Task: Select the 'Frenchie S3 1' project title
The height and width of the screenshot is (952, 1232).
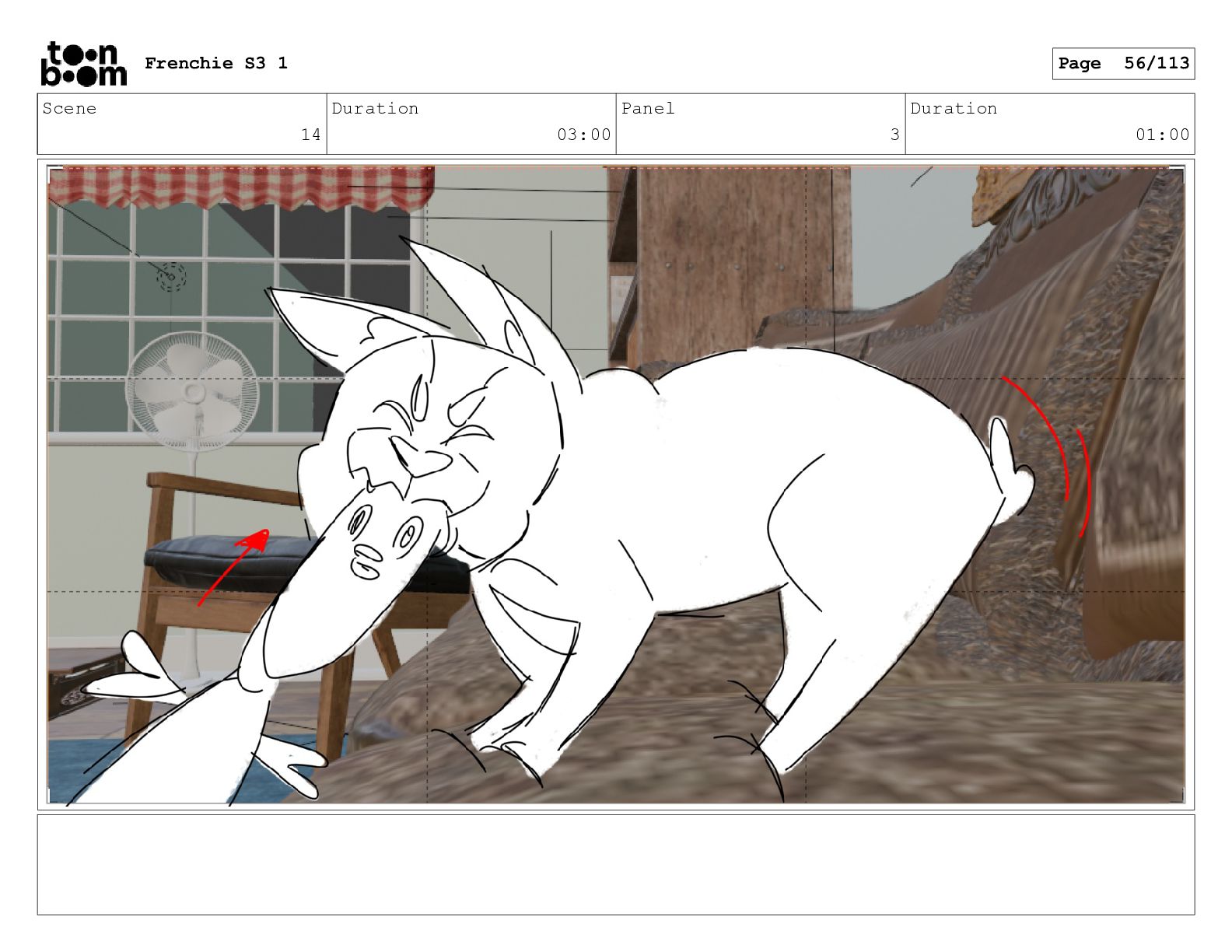Action: coord(216,63)
